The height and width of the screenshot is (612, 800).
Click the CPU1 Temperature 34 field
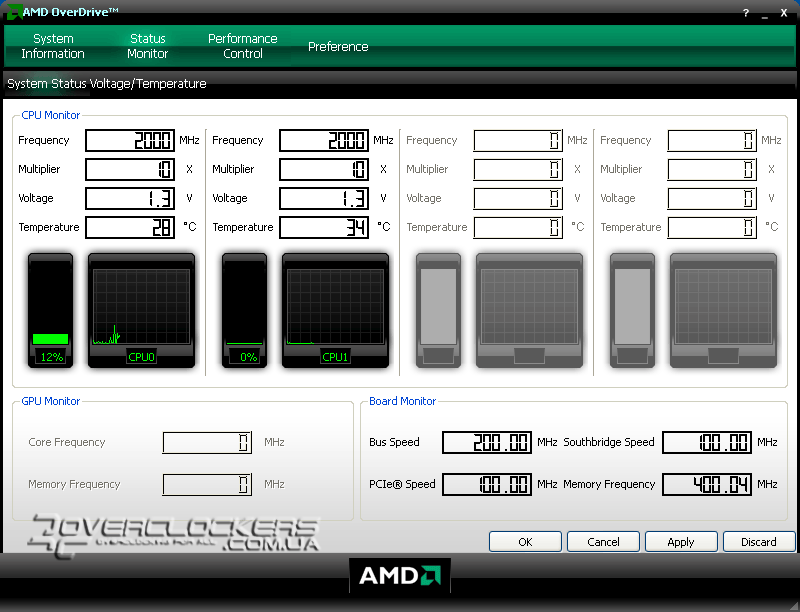(x=324, y=227)
